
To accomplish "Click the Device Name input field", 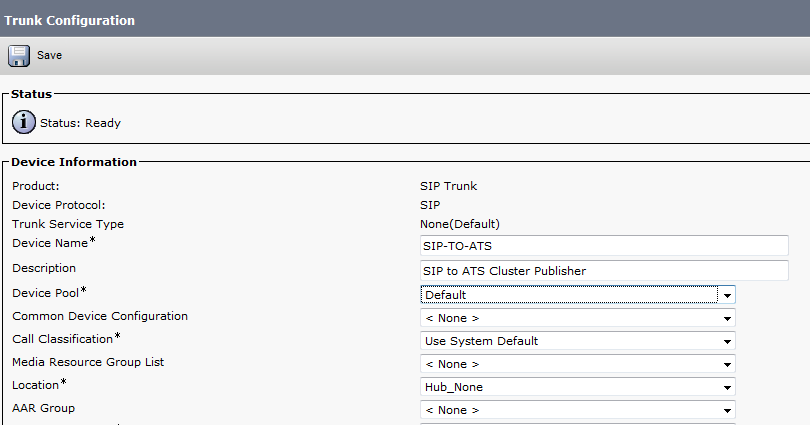I will click(x=604, y=246).
